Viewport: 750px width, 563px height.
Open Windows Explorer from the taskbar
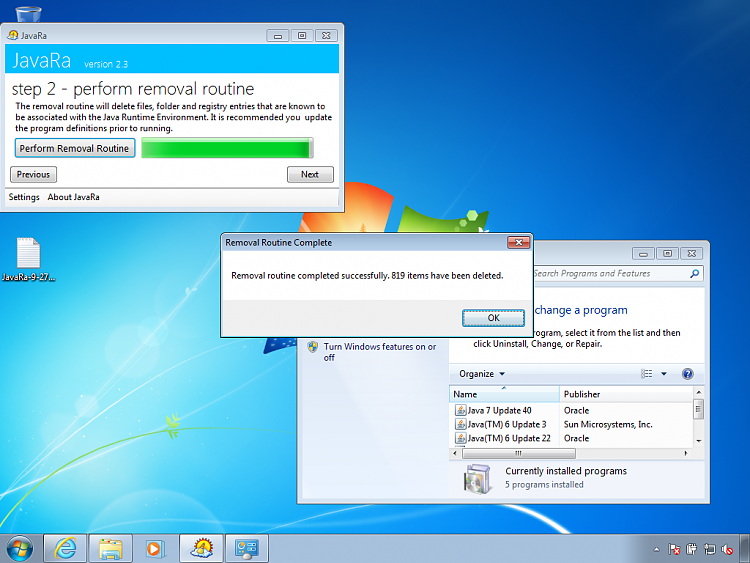click(x=110, y=548)
